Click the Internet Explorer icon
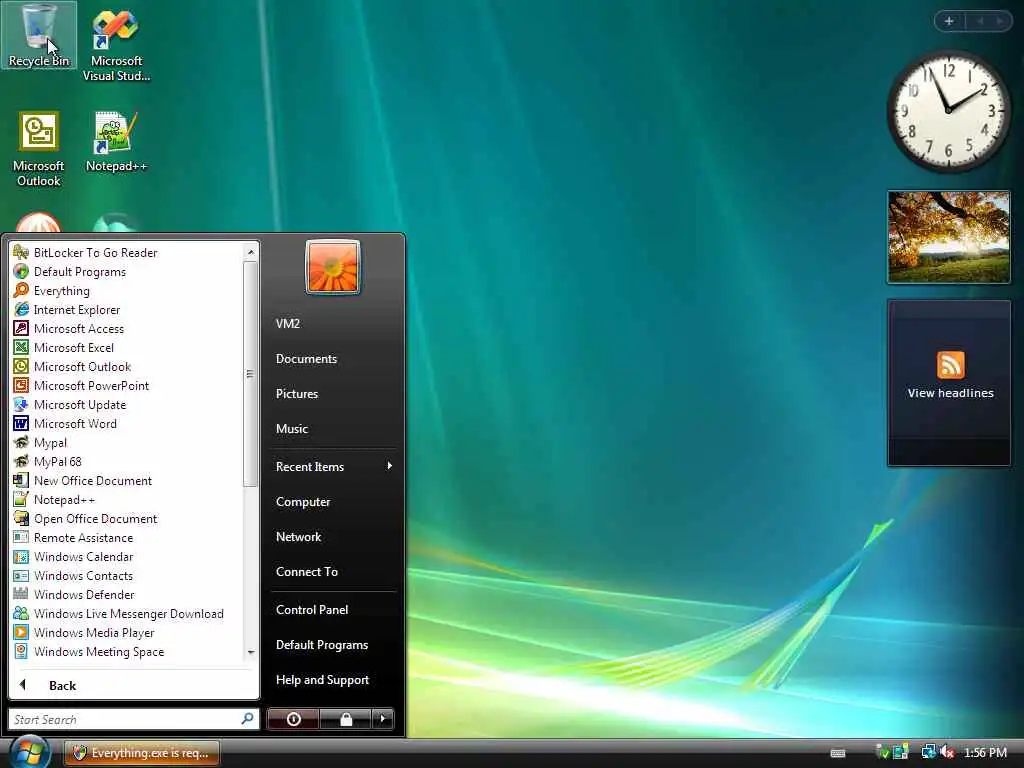Screen dimensions: 1024x768 tap(21, 310)
